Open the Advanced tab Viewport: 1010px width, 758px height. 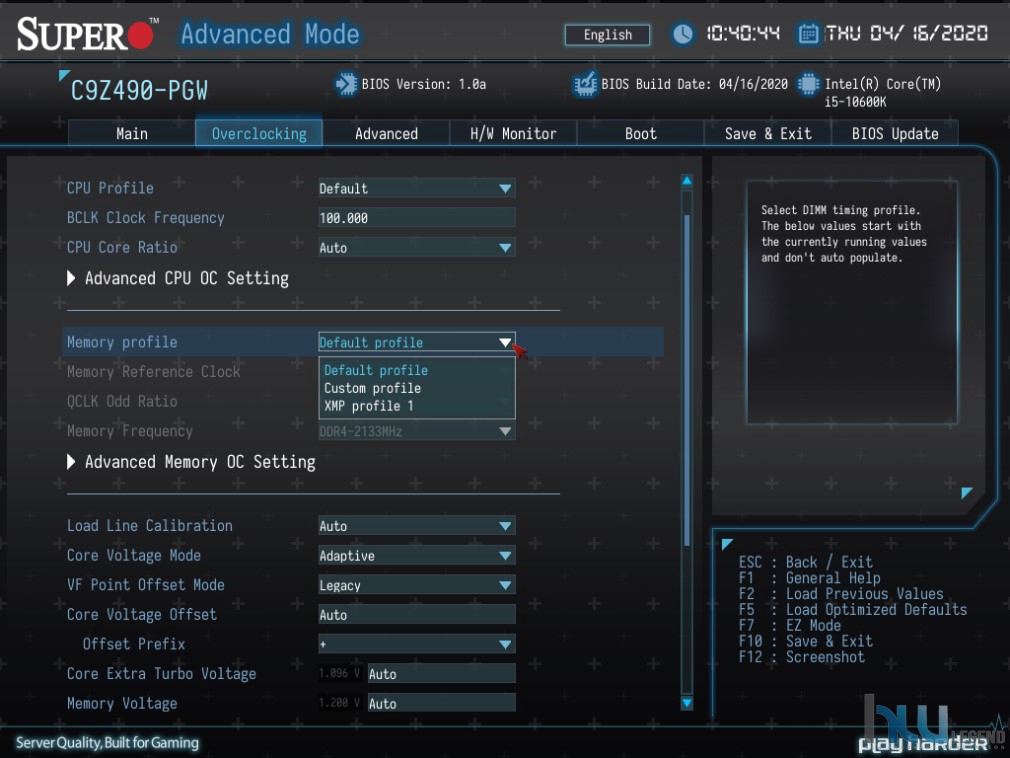[x=386, y=133]
